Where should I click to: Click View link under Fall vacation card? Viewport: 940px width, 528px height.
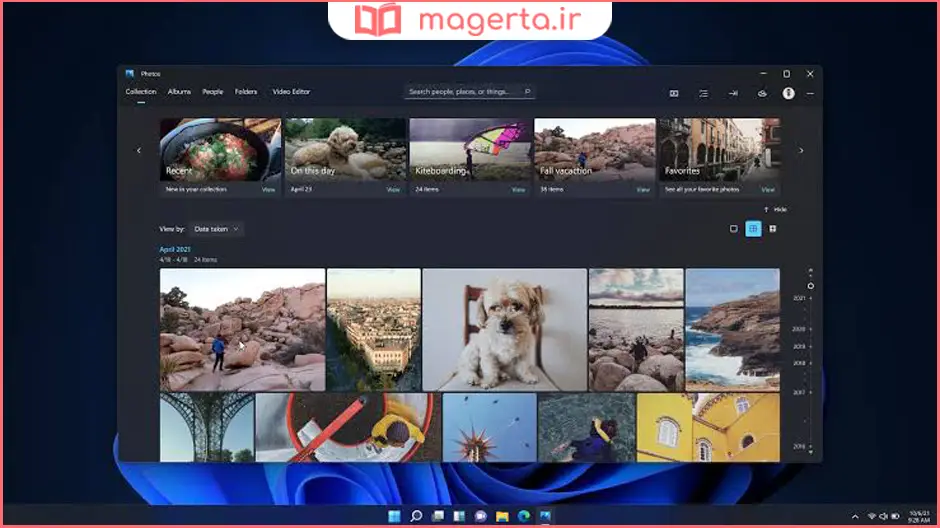pyautogui.click(x=643, y=189)
